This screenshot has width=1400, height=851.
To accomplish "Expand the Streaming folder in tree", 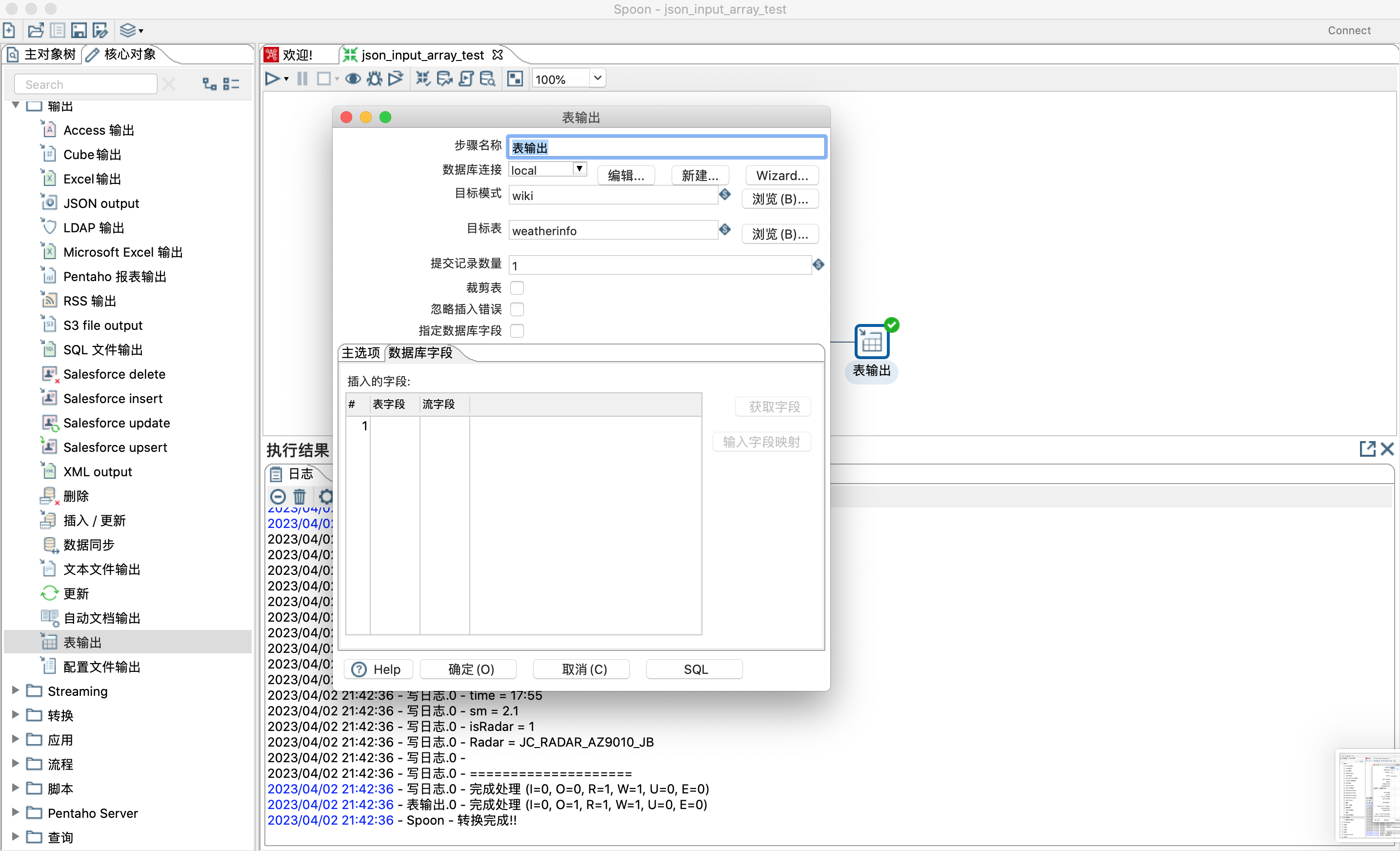I will point(15,690).
